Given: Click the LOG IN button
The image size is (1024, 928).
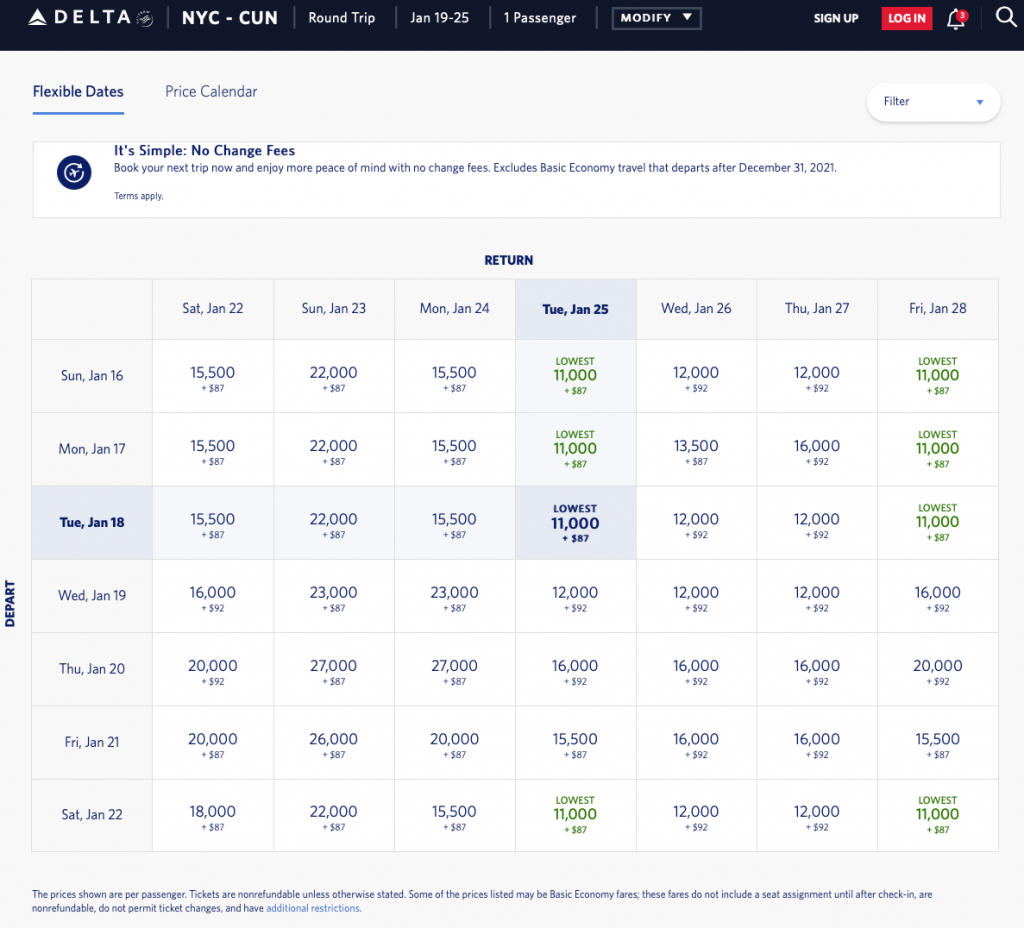Looking at the screenshot, I should (x=906, y=18).
